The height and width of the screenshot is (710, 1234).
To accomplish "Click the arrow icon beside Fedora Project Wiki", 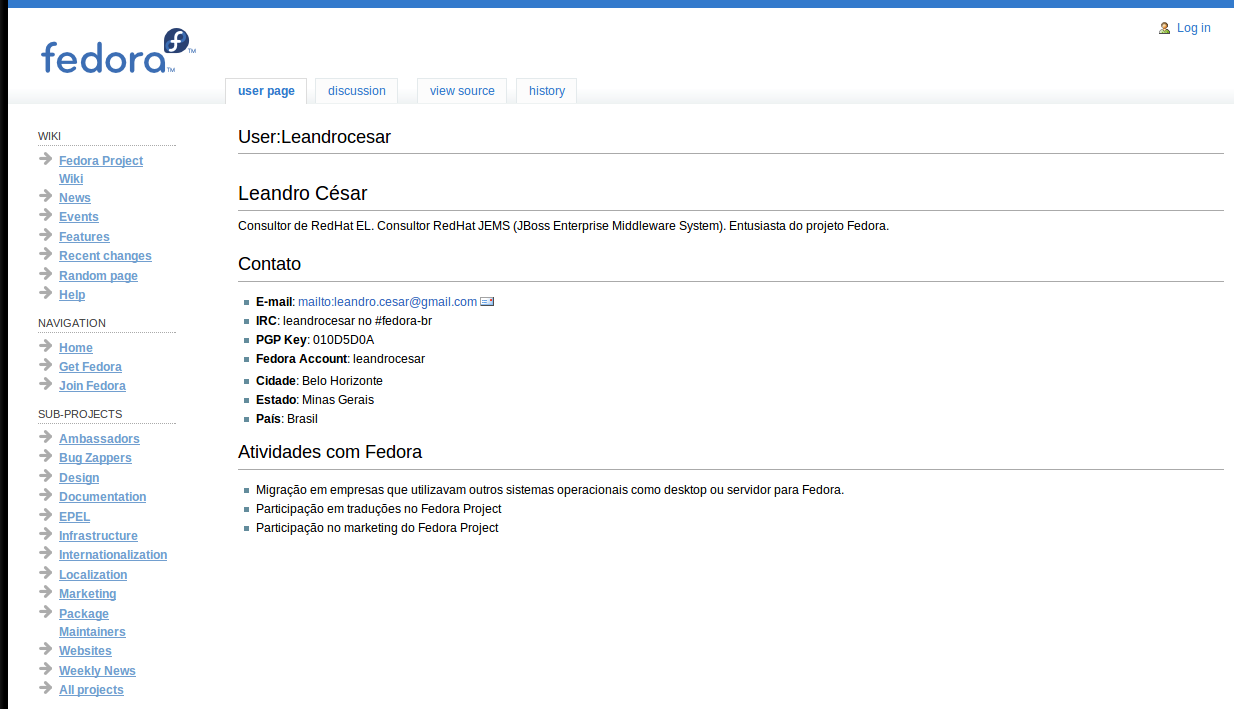I will (x=46, y=159).
